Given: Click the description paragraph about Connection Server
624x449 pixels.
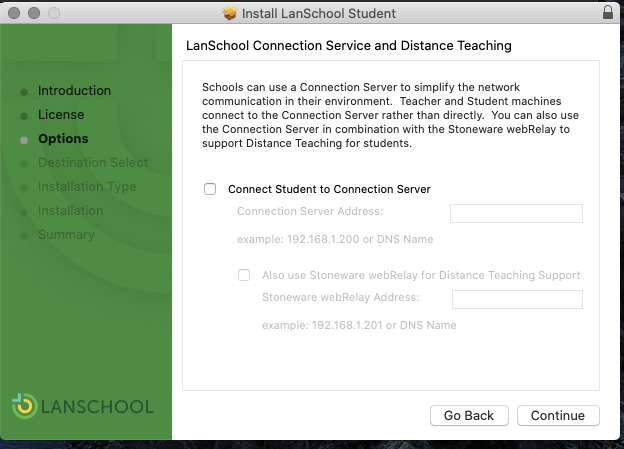Looking at the screenshot, I should pos(390,115).
